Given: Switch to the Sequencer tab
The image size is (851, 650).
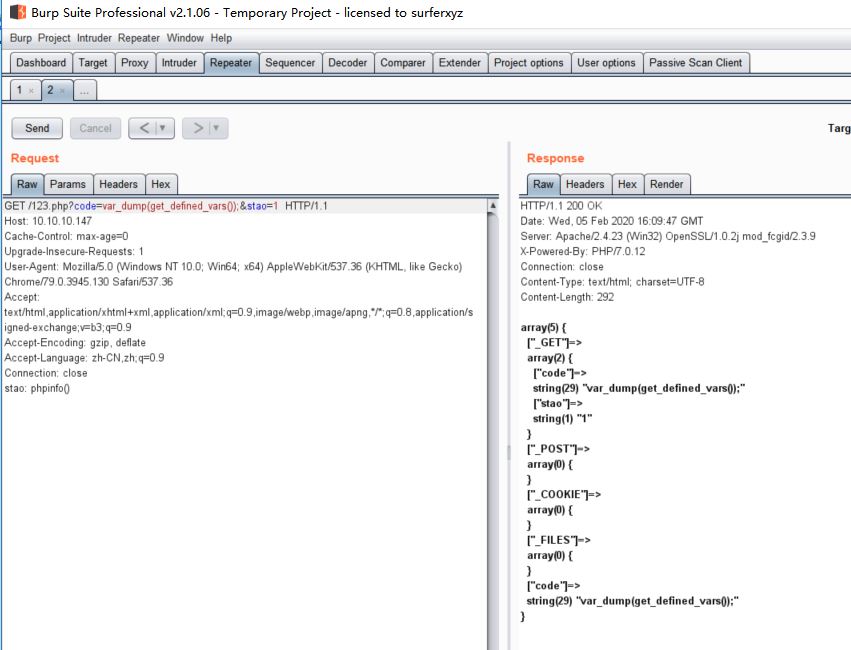Looking at the screenshot, I should (290, 63).
